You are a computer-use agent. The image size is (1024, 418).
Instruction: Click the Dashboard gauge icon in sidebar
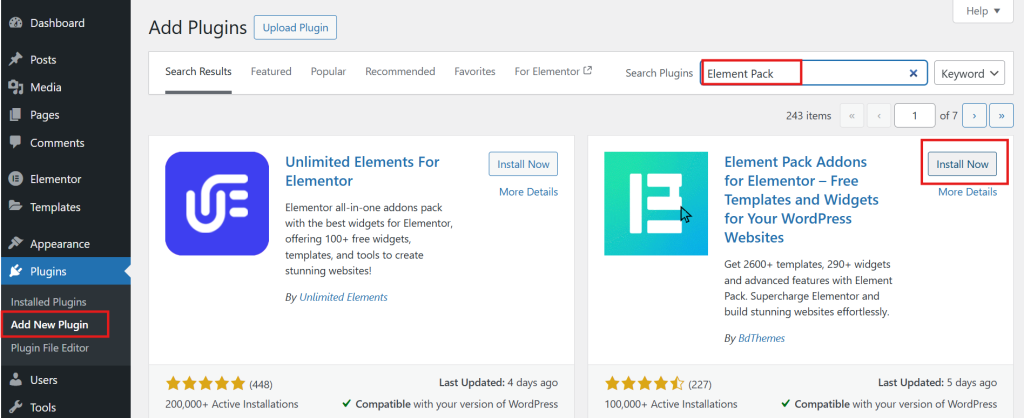point(15,23)
